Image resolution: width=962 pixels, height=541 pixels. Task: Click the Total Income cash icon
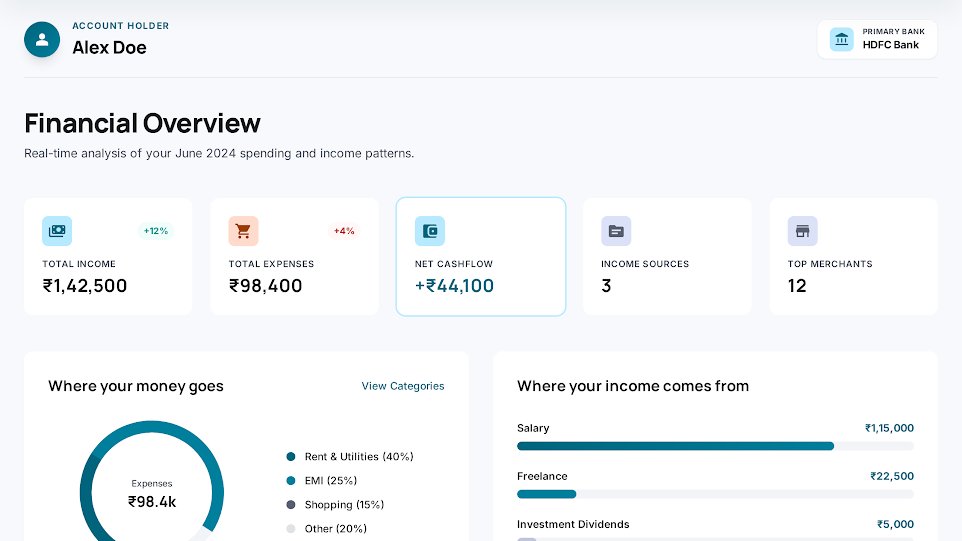57,231
